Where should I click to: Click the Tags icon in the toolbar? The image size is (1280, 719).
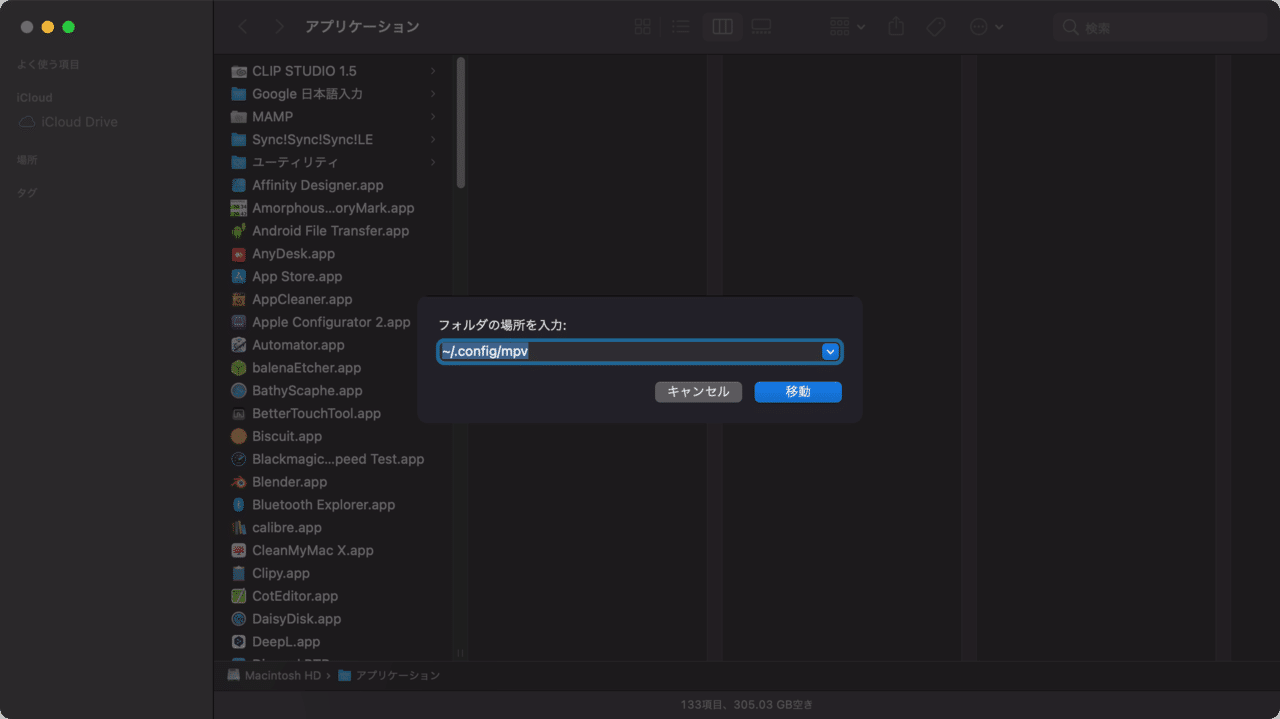click(936, 26)
